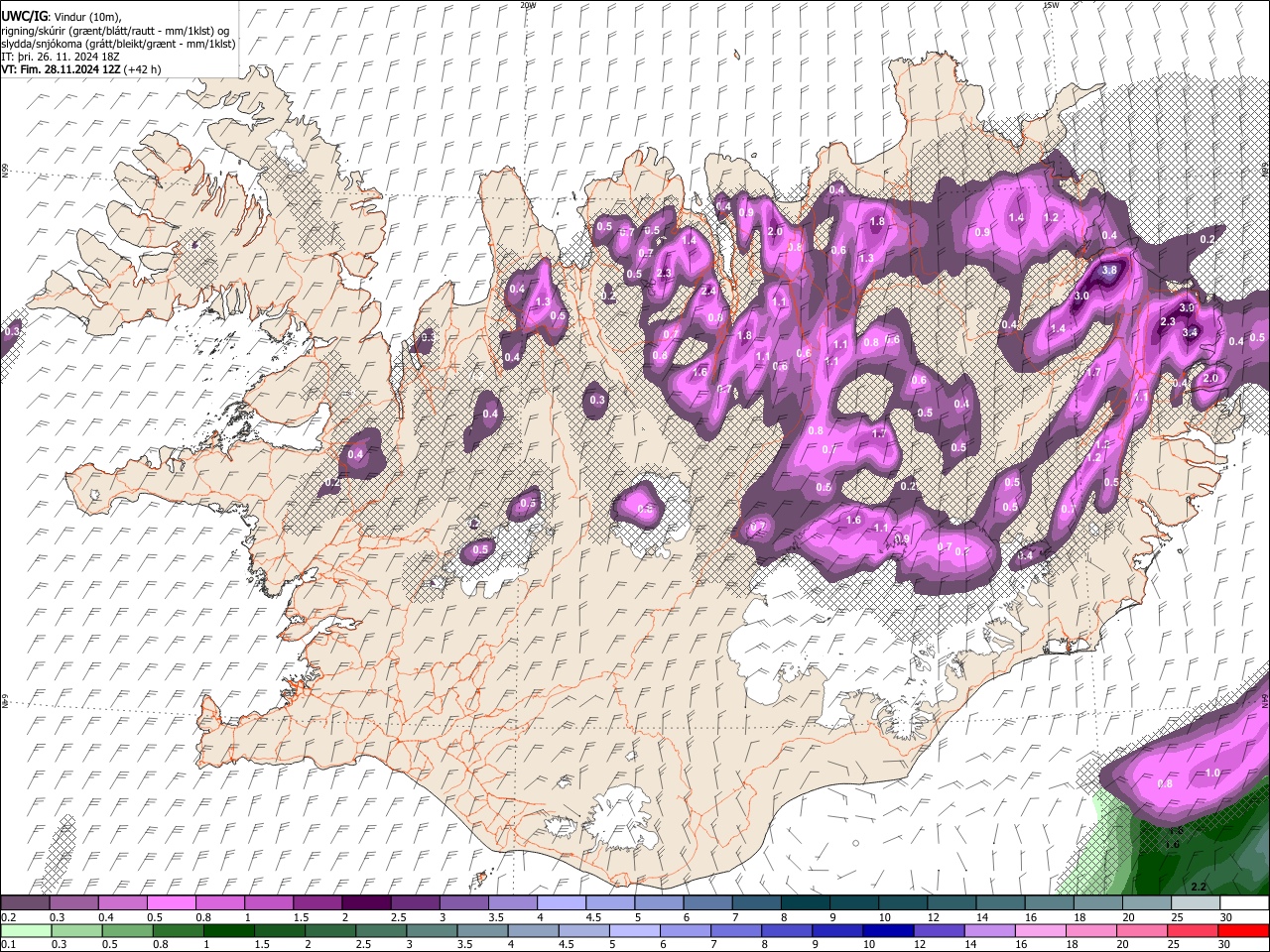Click the 'rigning/skúrir (grænt/blátt/rautt' header line
1270x952 pixels.
[x=116, y=30]
